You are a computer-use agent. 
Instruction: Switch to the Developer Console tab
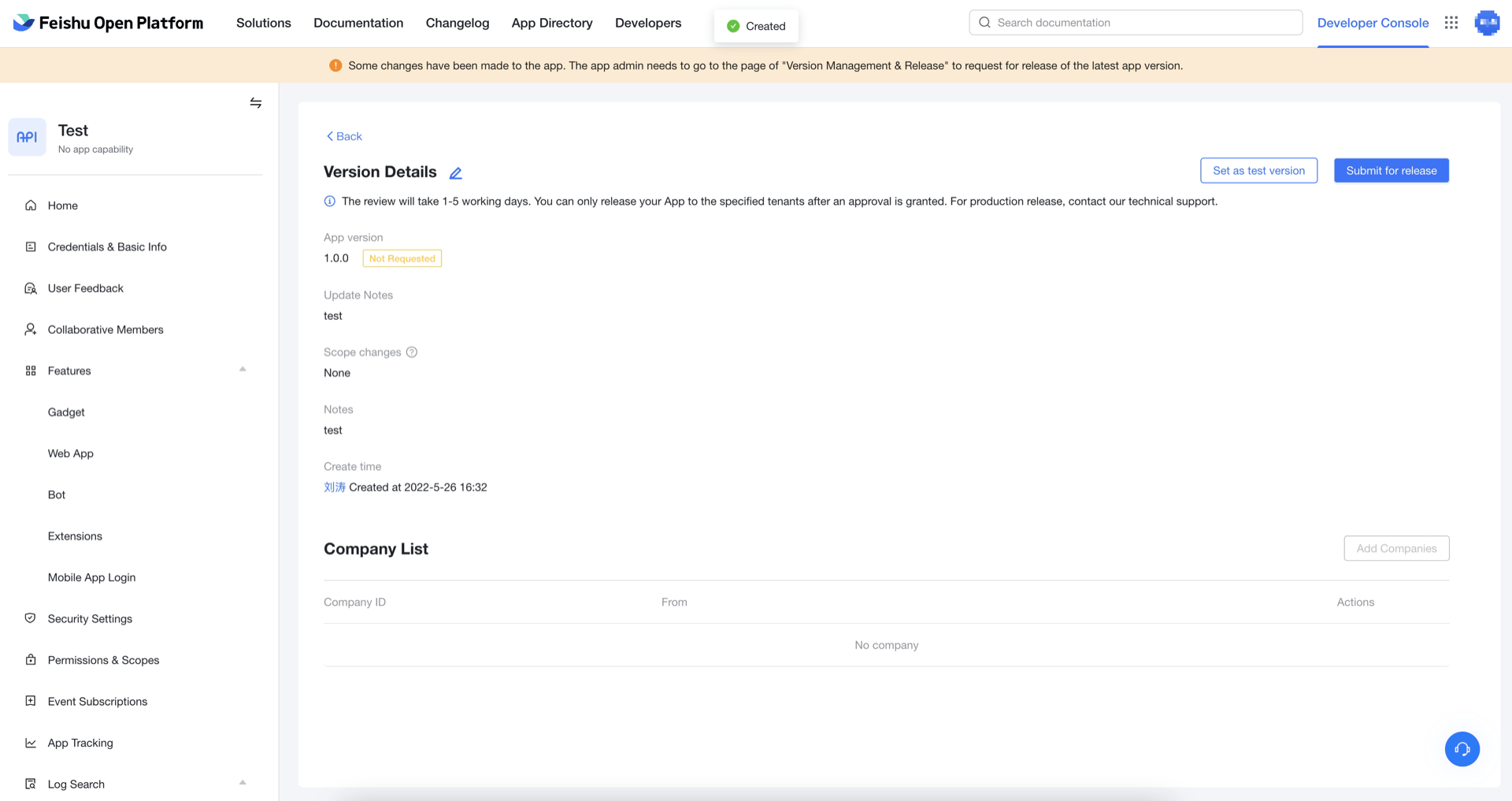click(x=1373, y=23)
